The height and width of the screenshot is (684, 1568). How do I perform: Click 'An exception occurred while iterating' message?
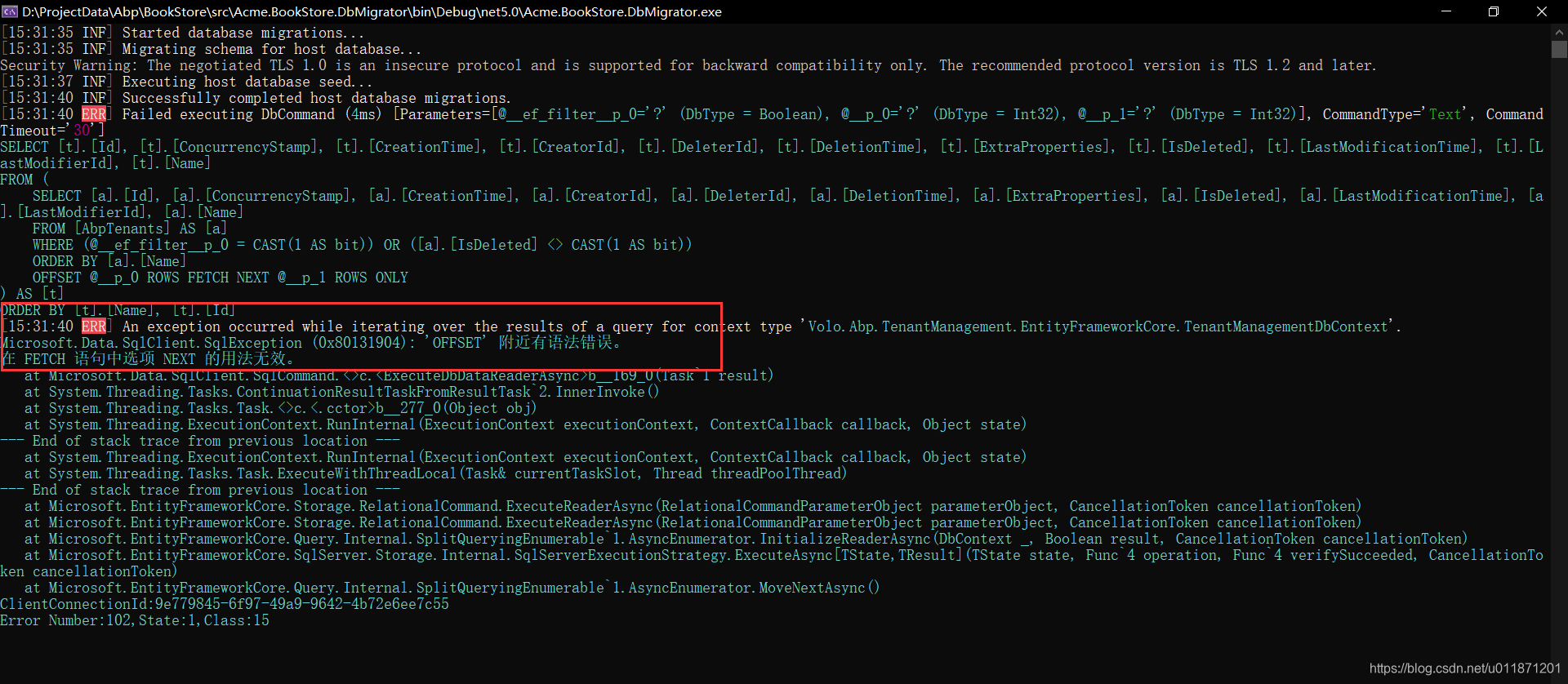(x=701, y=326)
